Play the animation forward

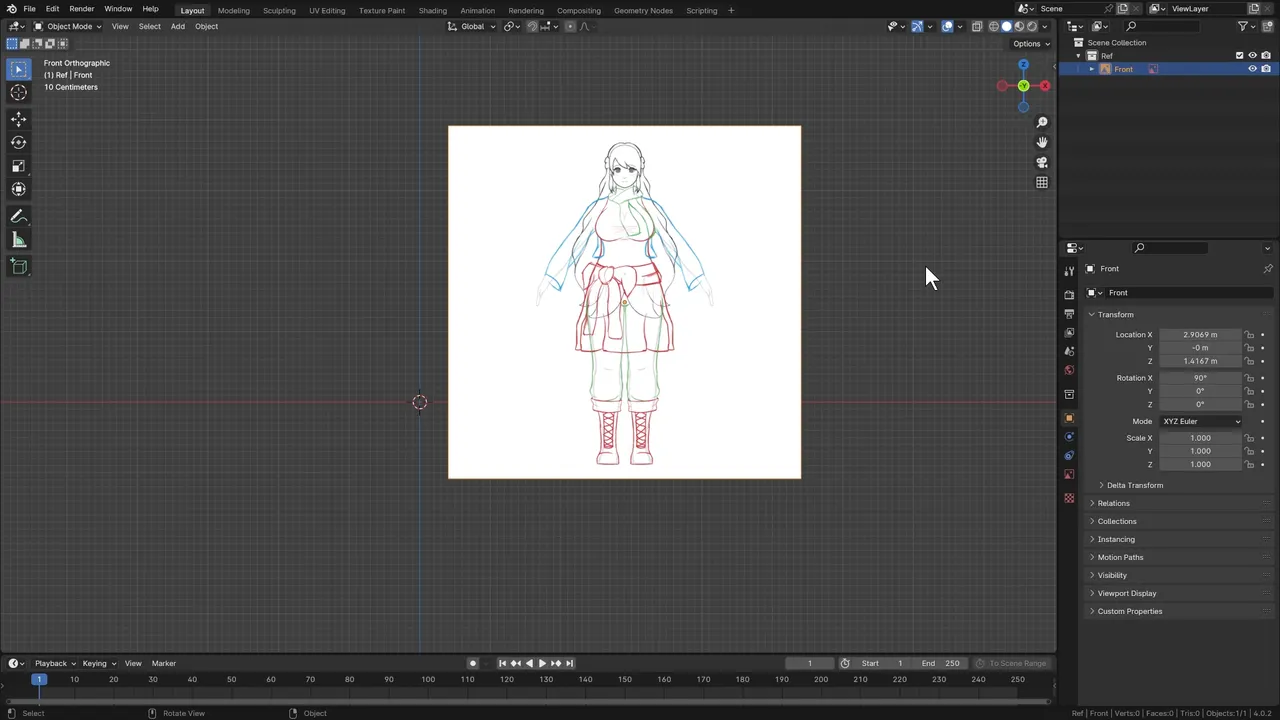coord(542,663)
